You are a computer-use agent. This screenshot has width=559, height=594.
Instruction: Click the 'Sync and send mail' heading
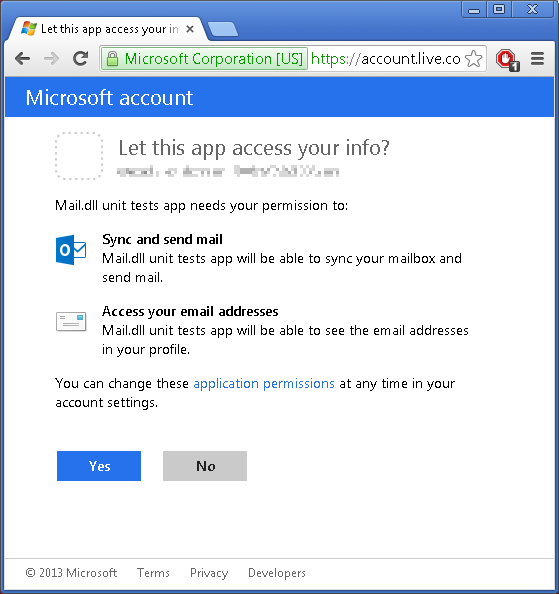click(162, 239)
